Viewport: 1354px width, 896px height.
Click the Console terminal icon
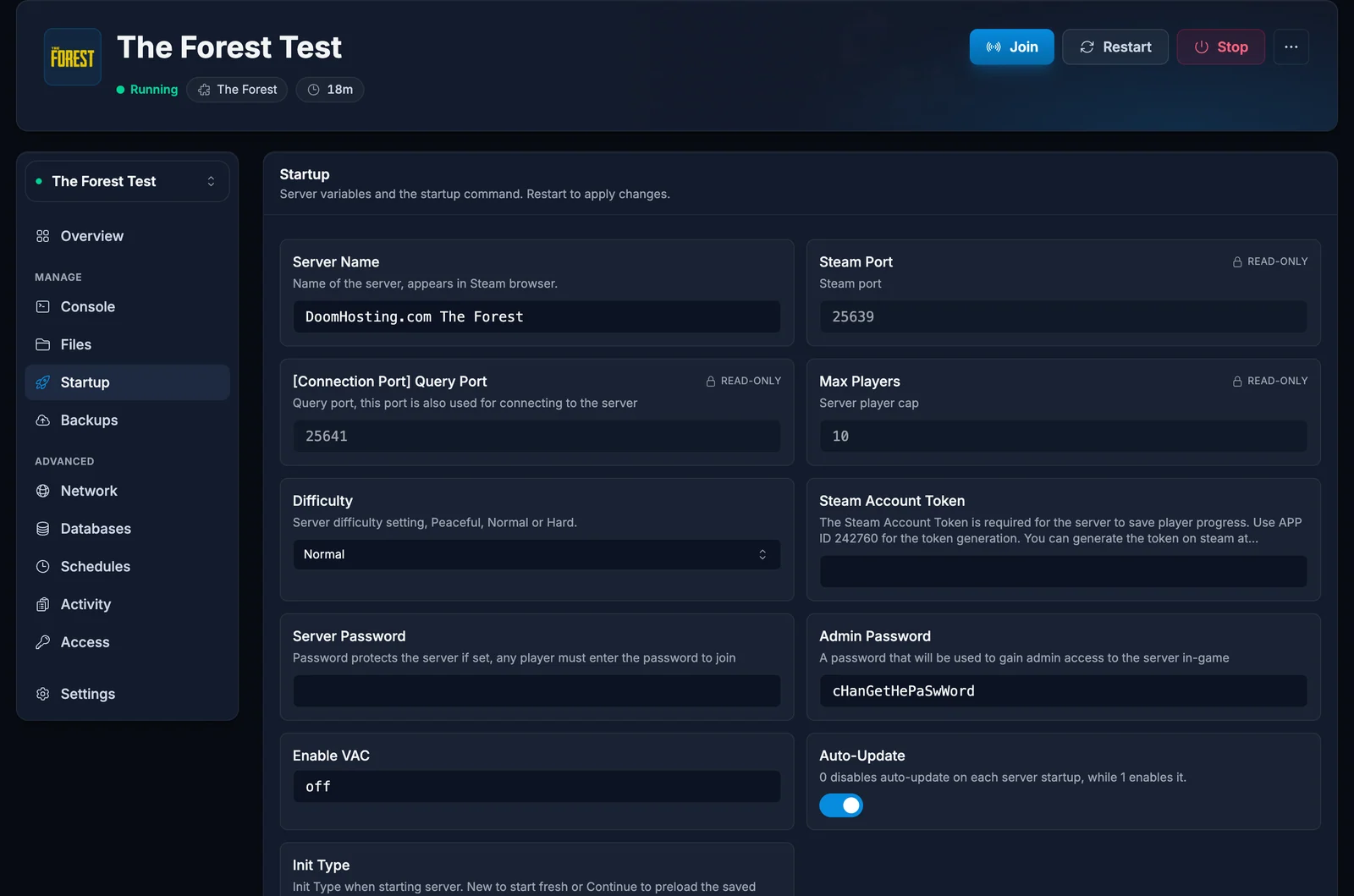click(x=43, y=307)
